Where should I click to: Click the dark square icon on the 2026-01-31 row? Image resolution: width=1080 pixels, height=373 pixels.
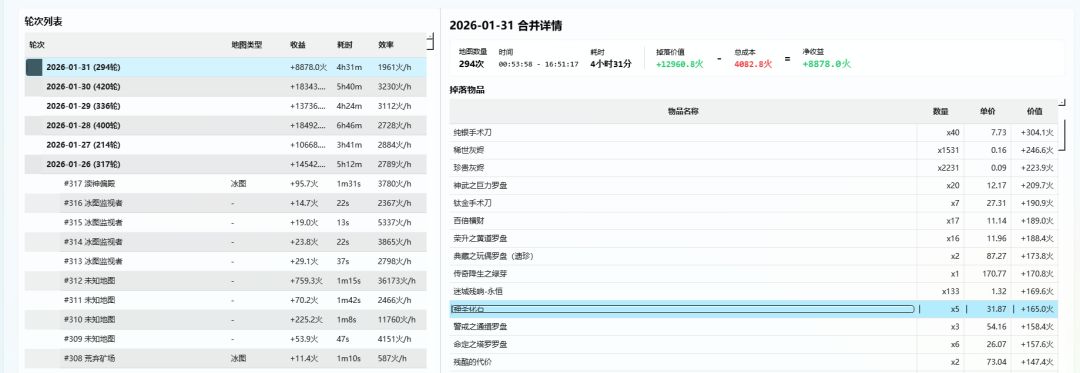(x=34, y=67)
